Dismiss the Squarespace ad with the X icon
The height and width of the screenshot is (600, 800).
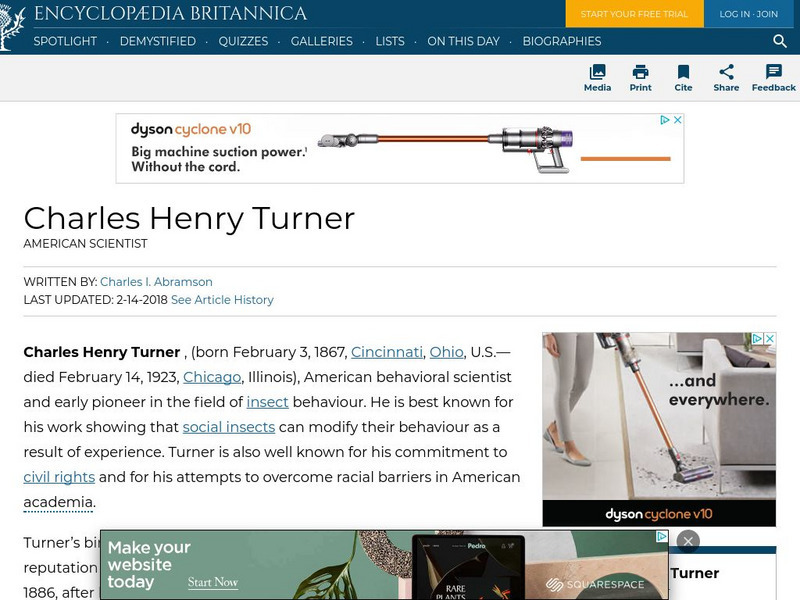tap(688, 540)
